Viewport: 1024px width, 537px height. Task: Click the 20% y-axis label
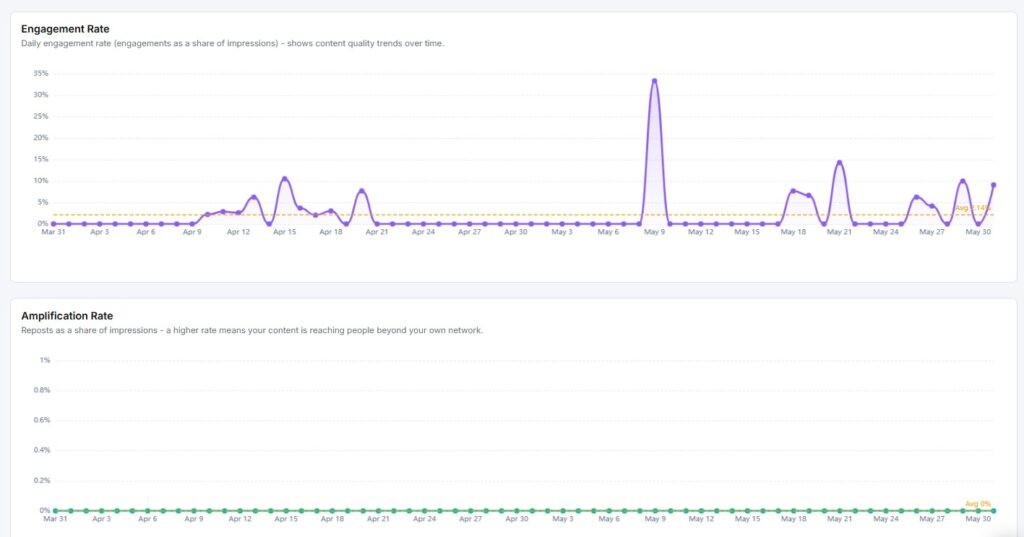[x=41, y=138]
